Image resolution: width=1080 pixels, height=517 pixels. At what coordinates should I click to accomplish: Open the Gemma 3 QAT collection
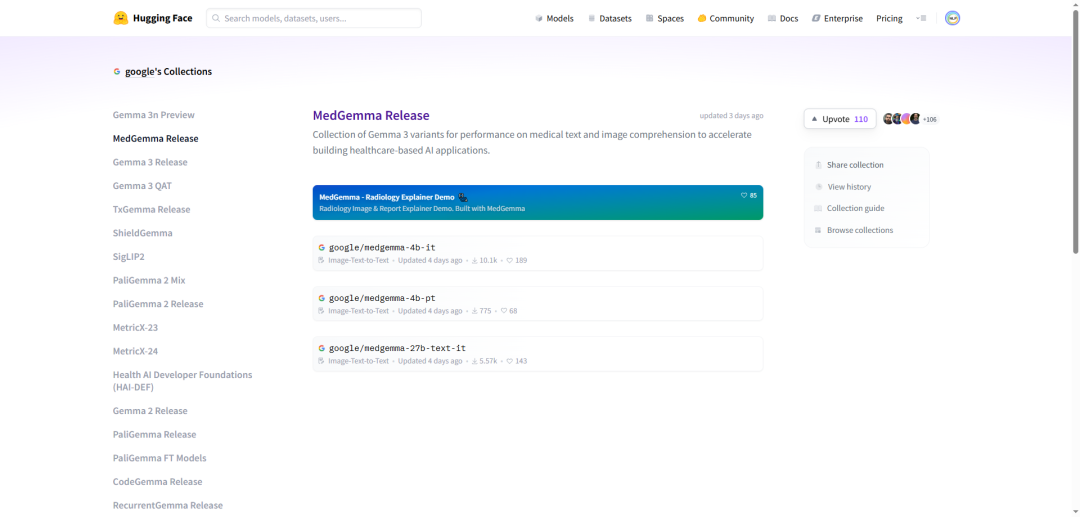pos(143,186)
